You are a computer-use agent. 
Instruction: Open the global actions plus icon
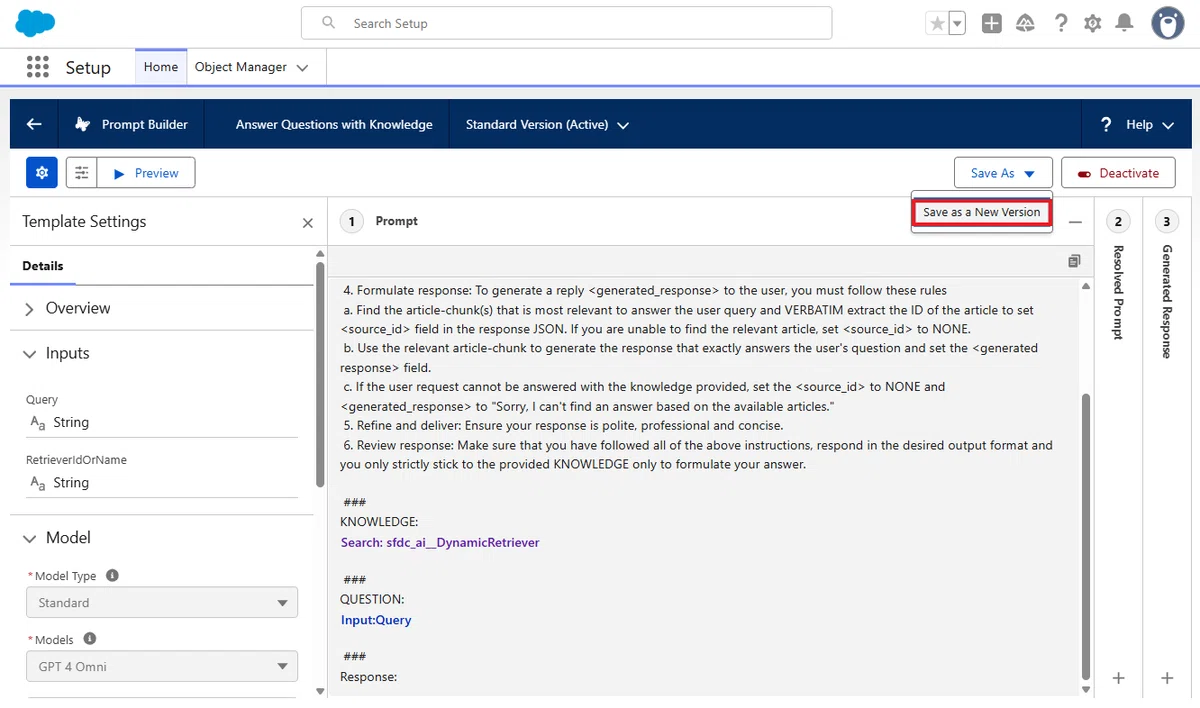pos(992,23)
